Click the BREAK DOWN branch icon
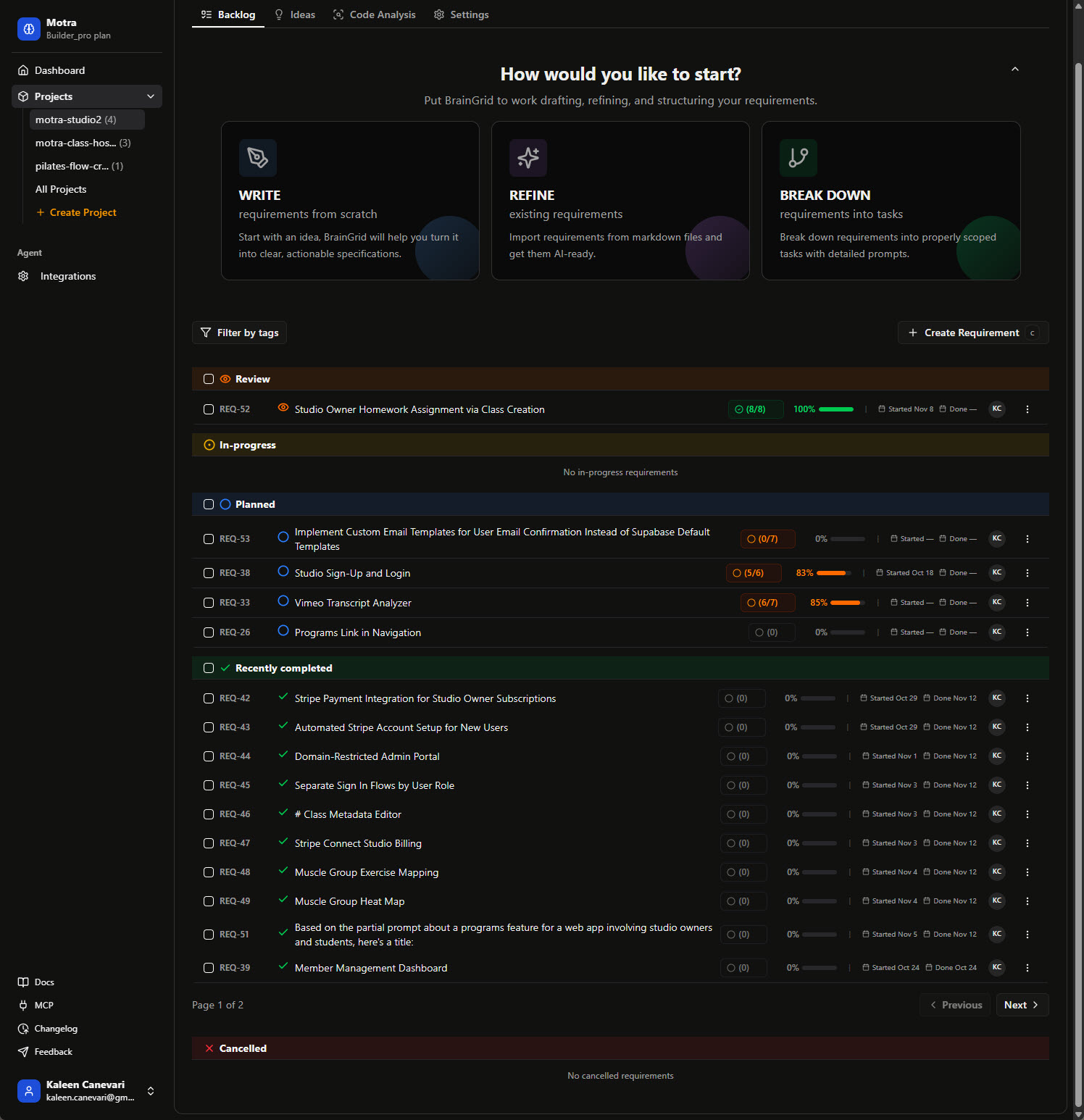 [799, 158]
